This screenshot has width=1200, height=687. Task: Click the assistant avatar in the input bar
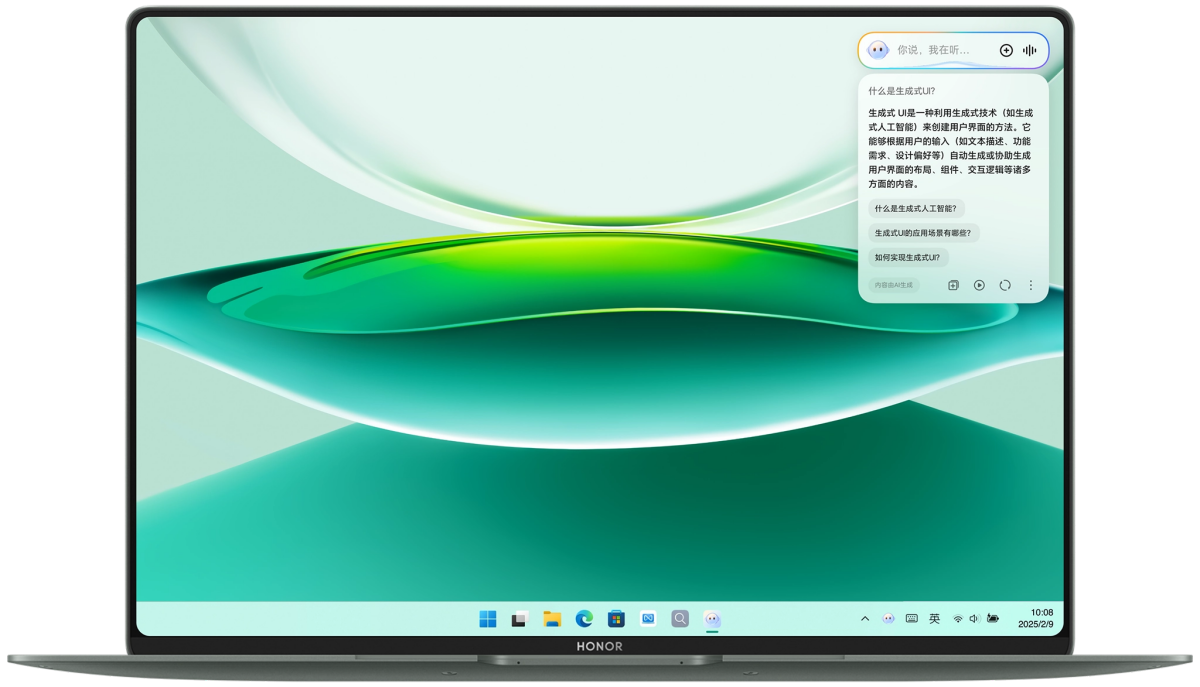878,50
